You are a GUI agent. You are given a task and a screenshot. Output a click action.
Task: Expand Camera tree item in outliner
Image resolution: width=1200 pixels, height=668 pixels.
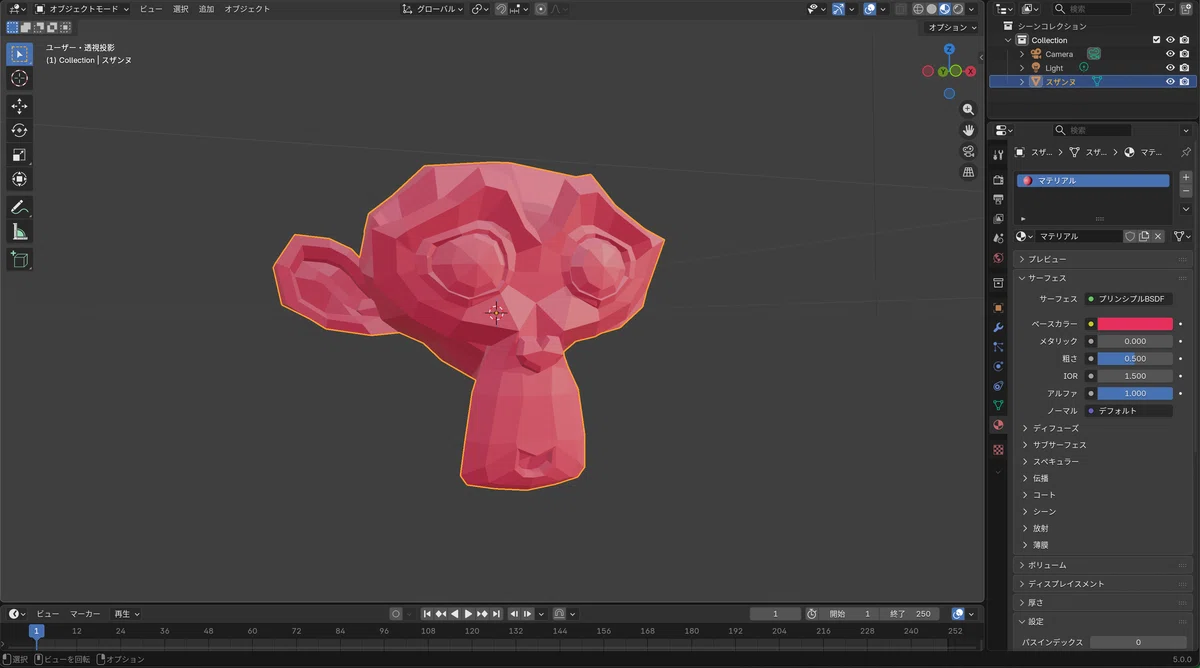[1022, 54]
